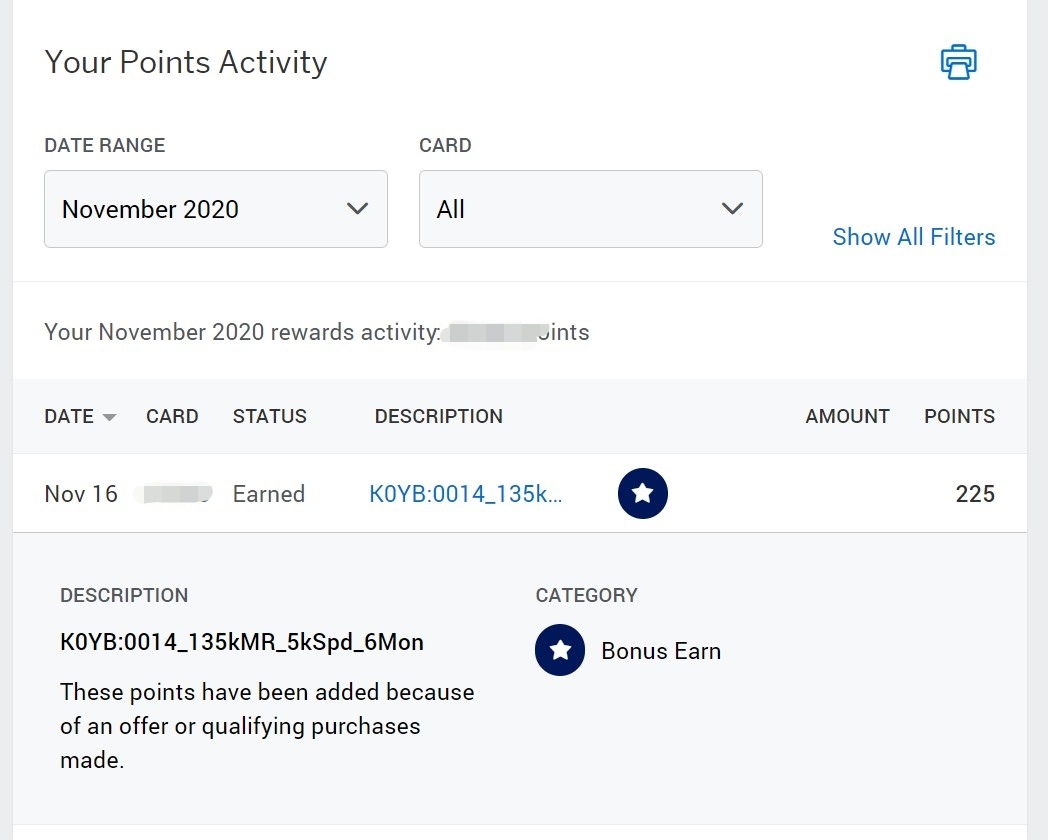Image resolution: width=1048 pixels, height=840 pixels.
Task: Click the sort arrow beside the DATE header
Action: click(x=109, y=417)
